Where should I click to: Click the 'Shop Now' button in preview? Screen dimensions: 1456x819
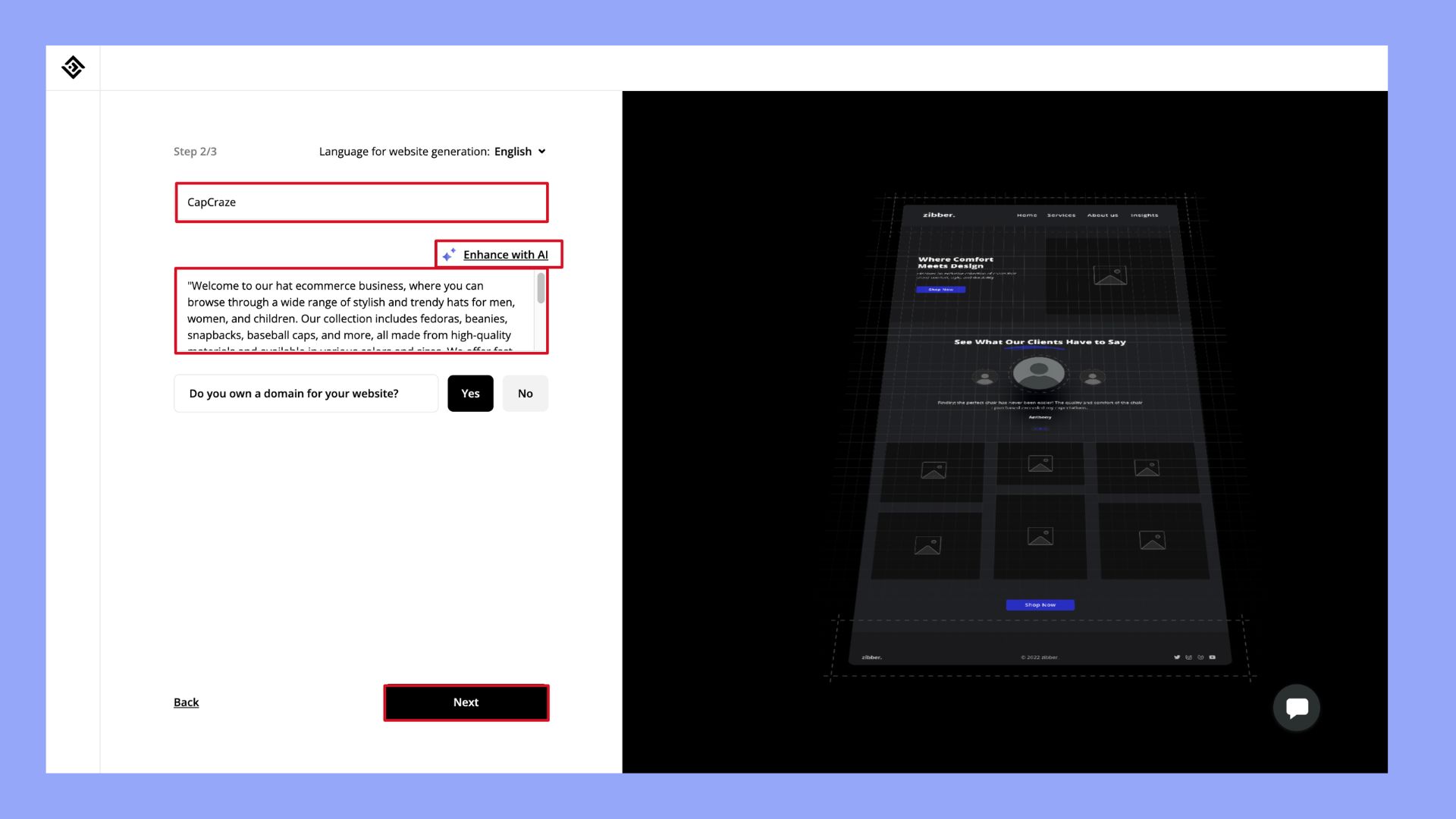coord(1039,604)
